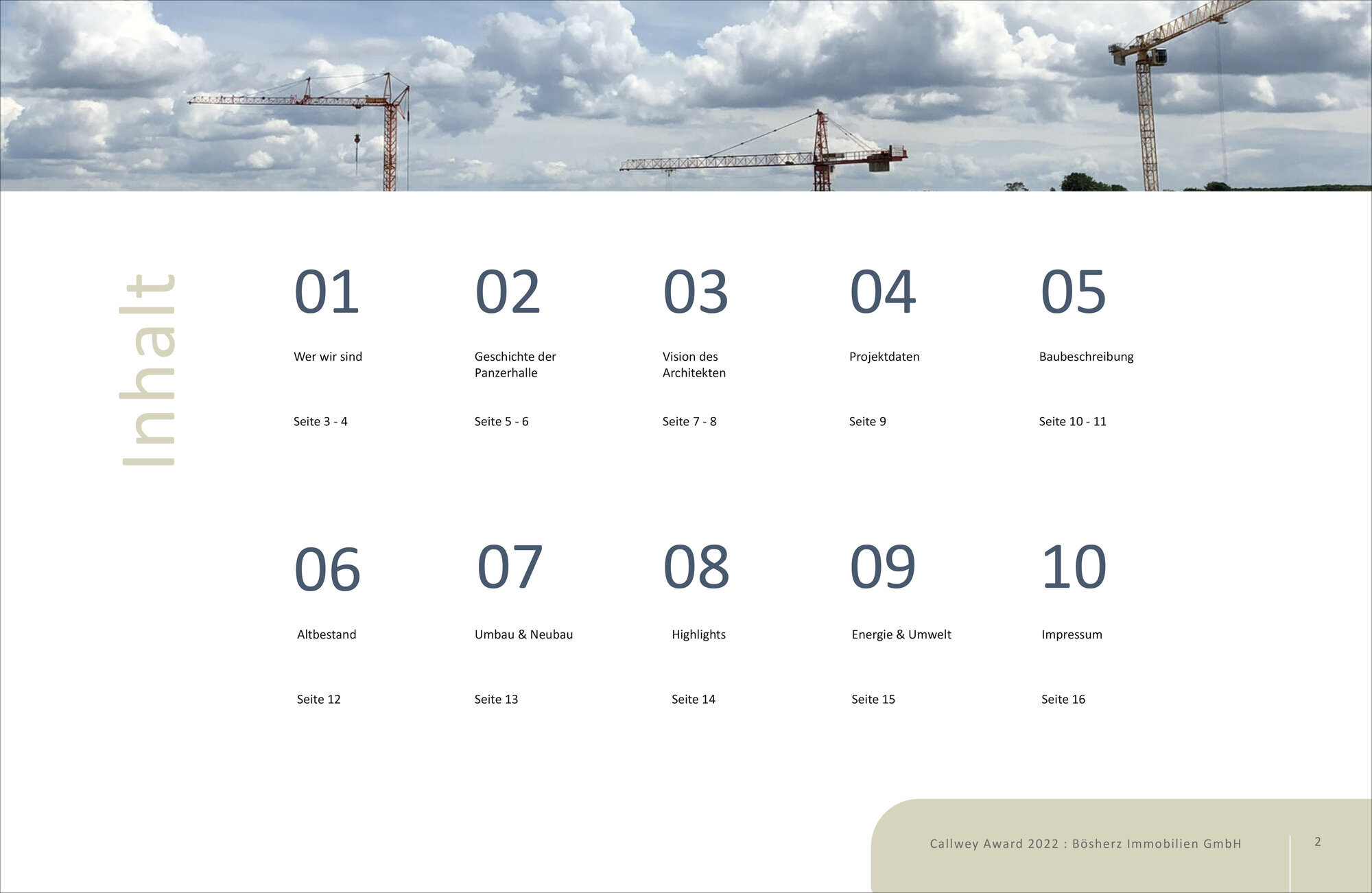Image resolution: width=1372 pixels, height=893 pixels.
Task: Select 'Vision des Architekten' entry
Action: click(694, 365)
